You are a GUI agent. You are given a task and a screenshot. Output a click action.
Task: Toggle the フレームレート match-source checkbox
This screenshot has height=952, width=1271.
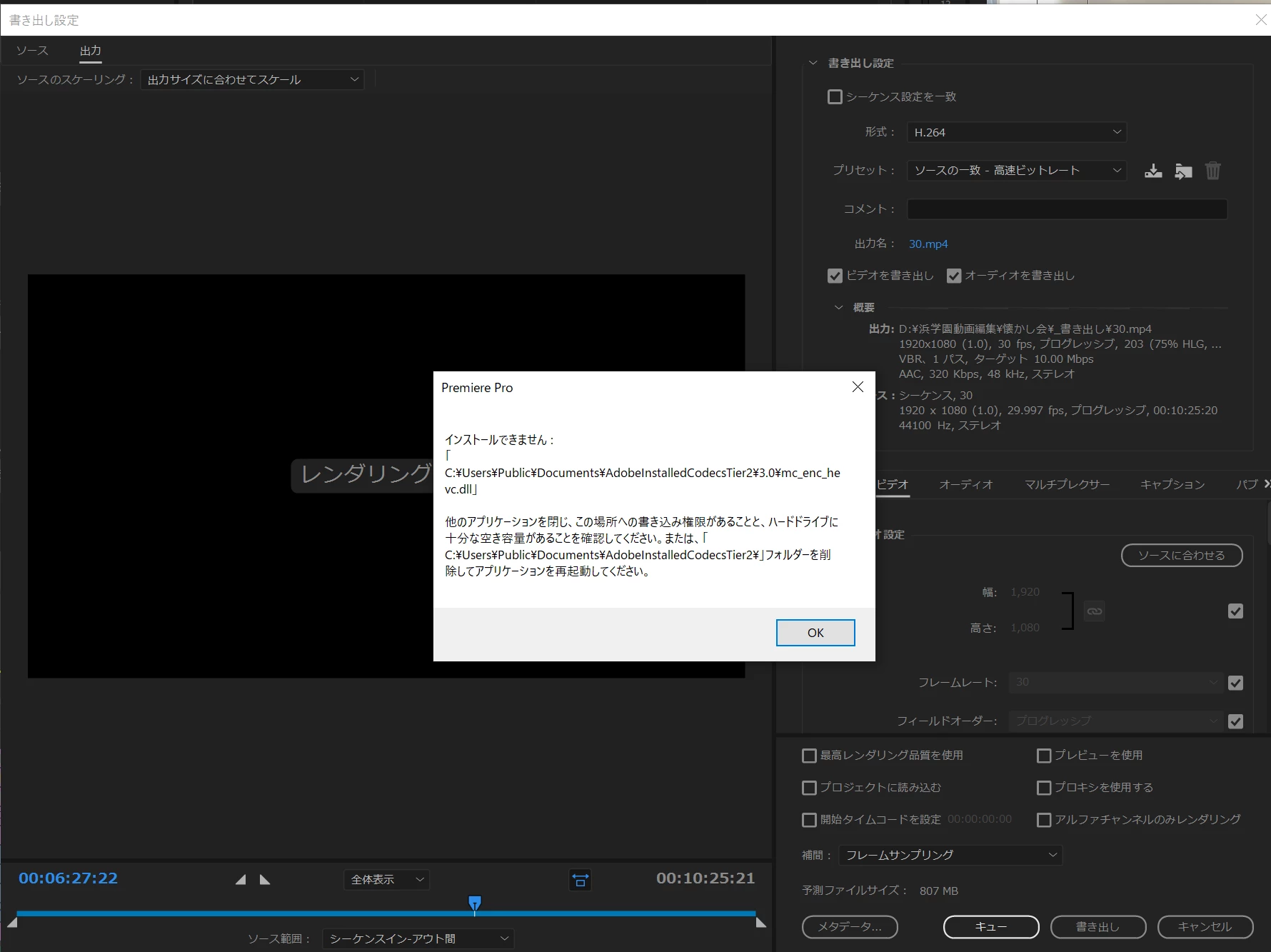(1235, 683)
